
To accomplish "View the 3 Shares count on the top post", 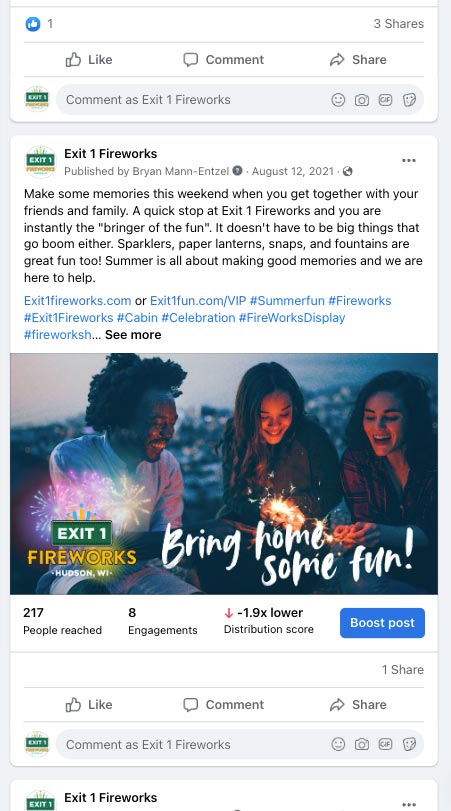I will click(x=399, y=24).
